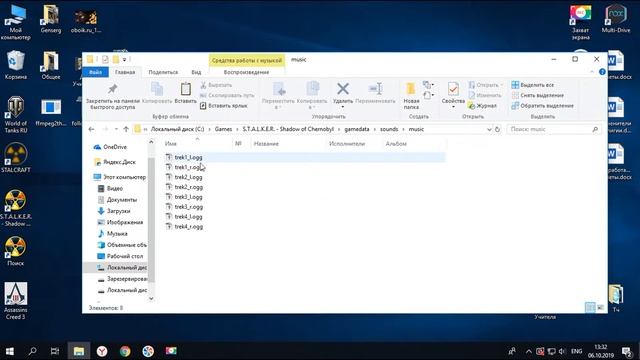Select file trek4_r.ogg

coord(189,227)
